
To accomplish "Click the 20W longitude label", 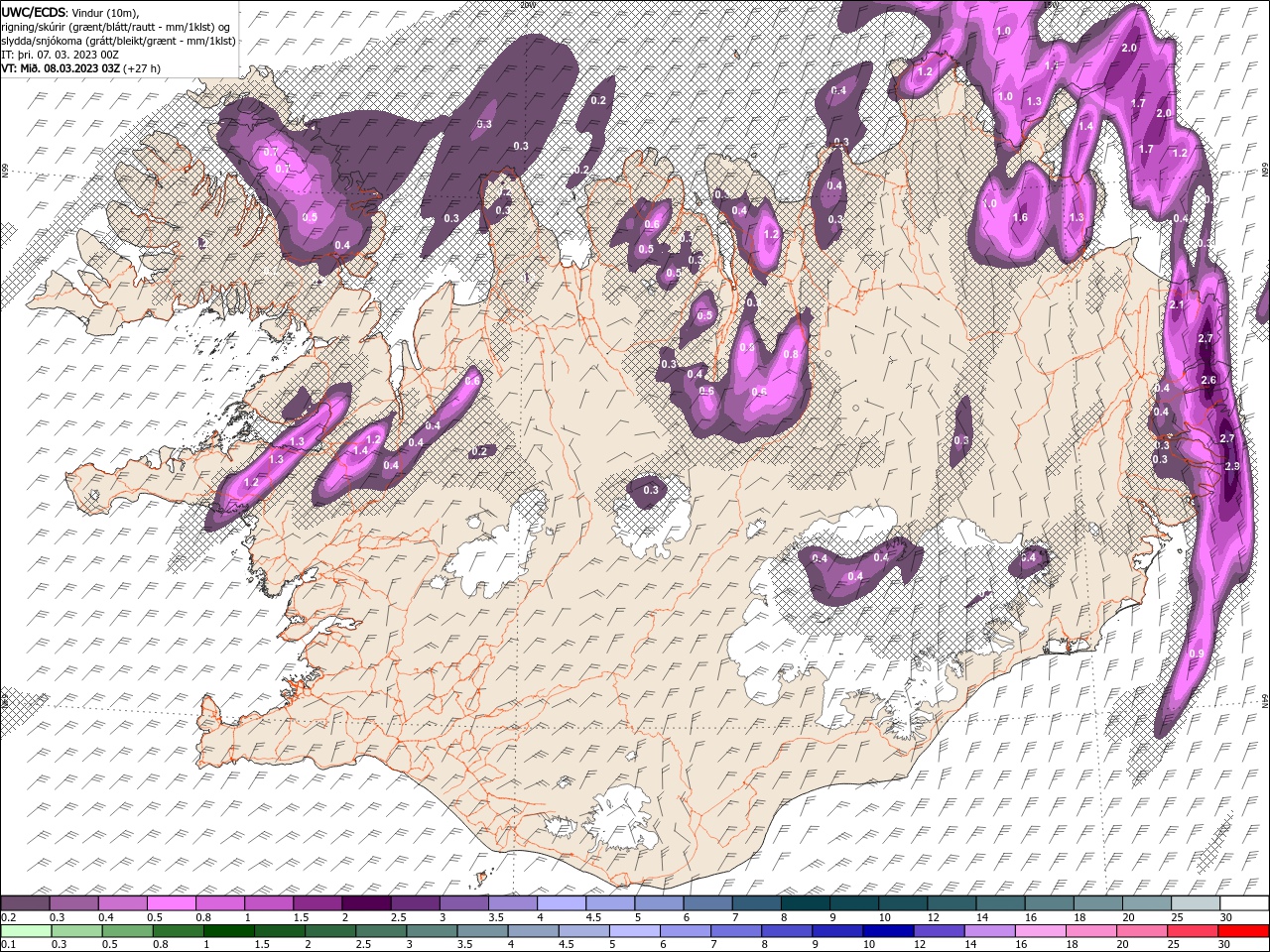I will click(x=527, y=5).
